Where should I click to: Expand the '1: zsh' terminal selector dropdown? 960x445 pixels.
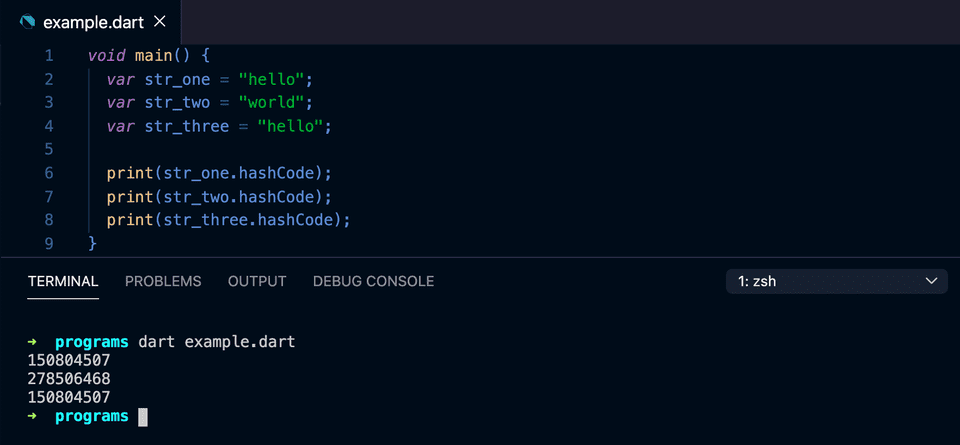[836, 281]
